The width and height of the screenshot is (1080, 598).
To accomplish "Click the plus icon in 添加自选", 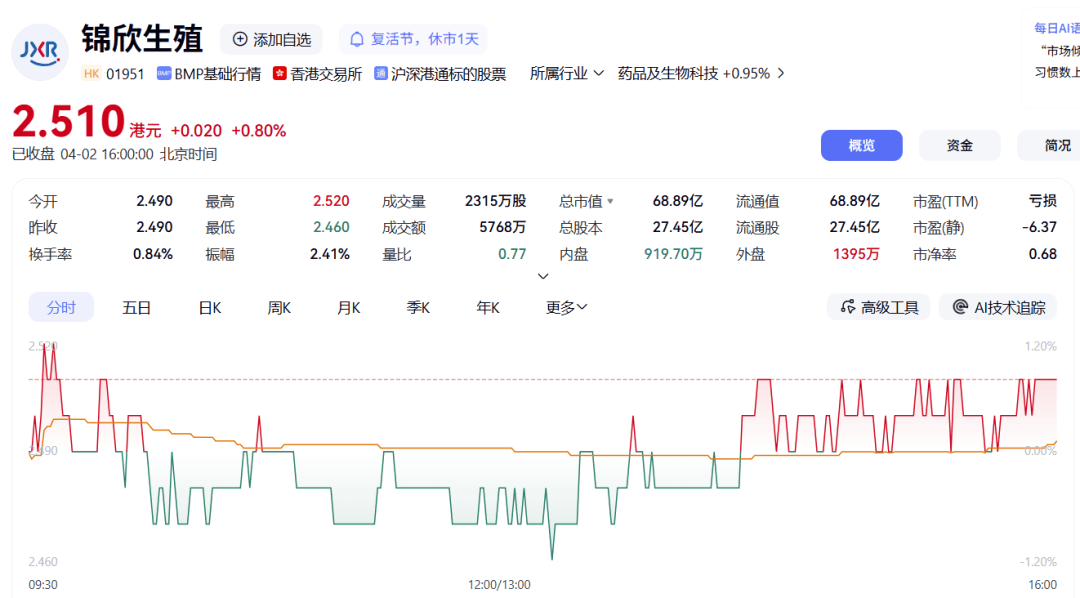I will click(x=240, y=40).
